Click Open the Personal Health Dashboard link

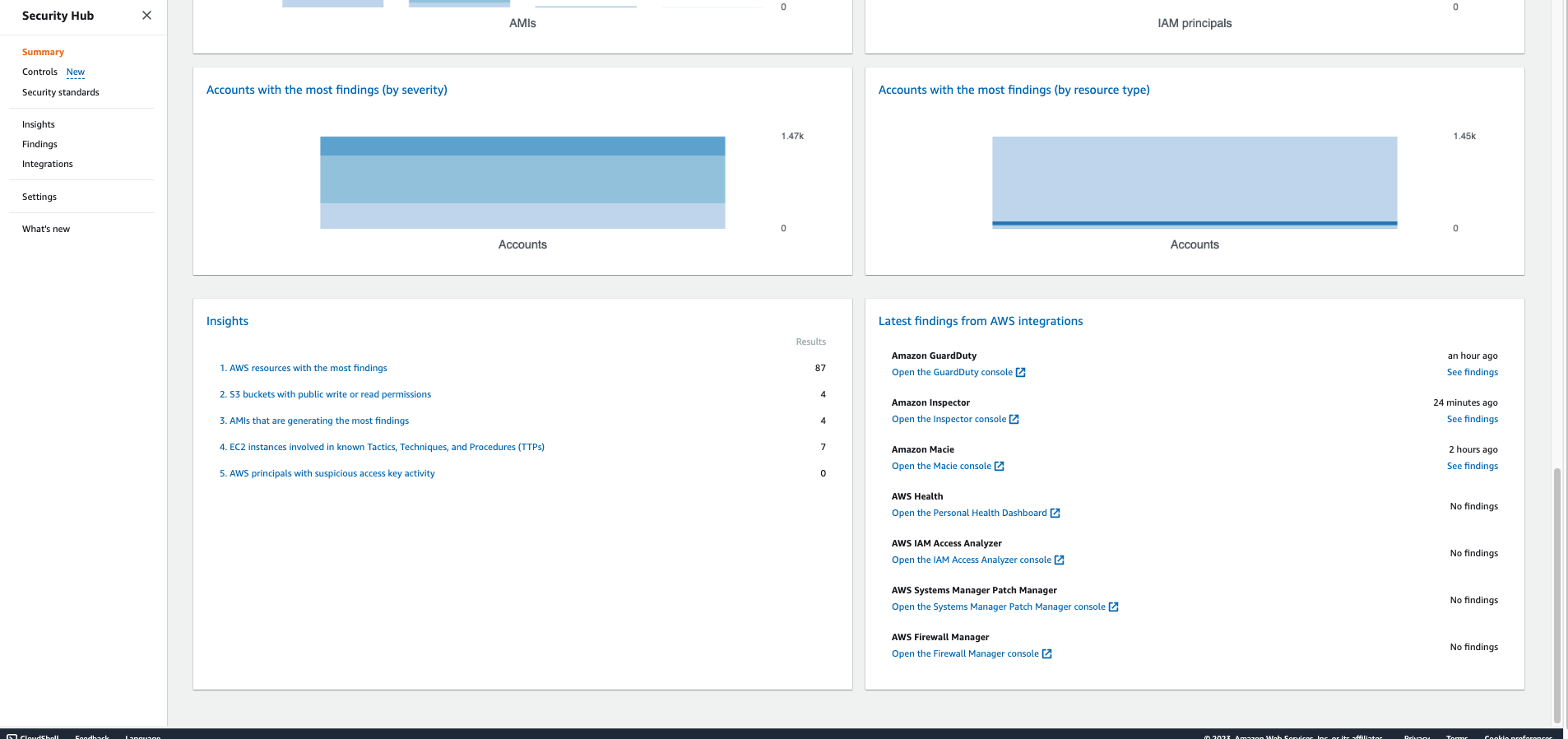point(970,513)
